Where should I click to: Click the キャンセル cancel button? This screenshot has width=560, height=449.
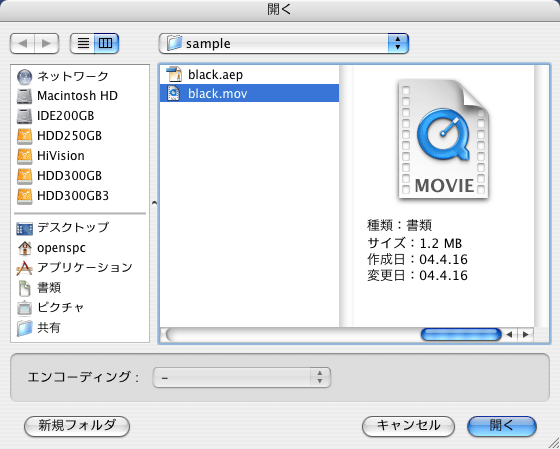[408, 426]
